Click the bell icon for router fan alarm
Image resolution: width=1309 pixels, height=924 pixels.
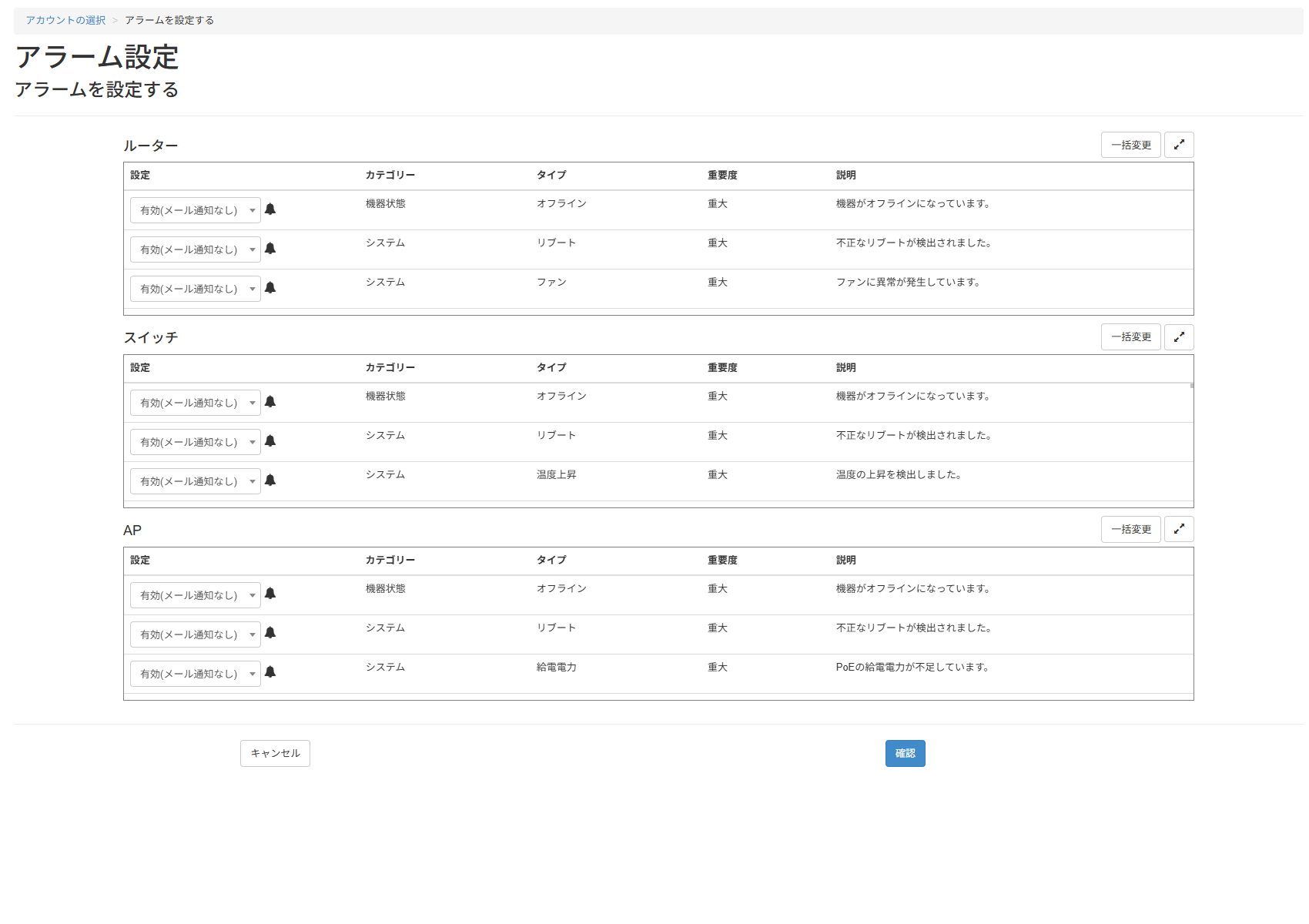tap(270, 288)
